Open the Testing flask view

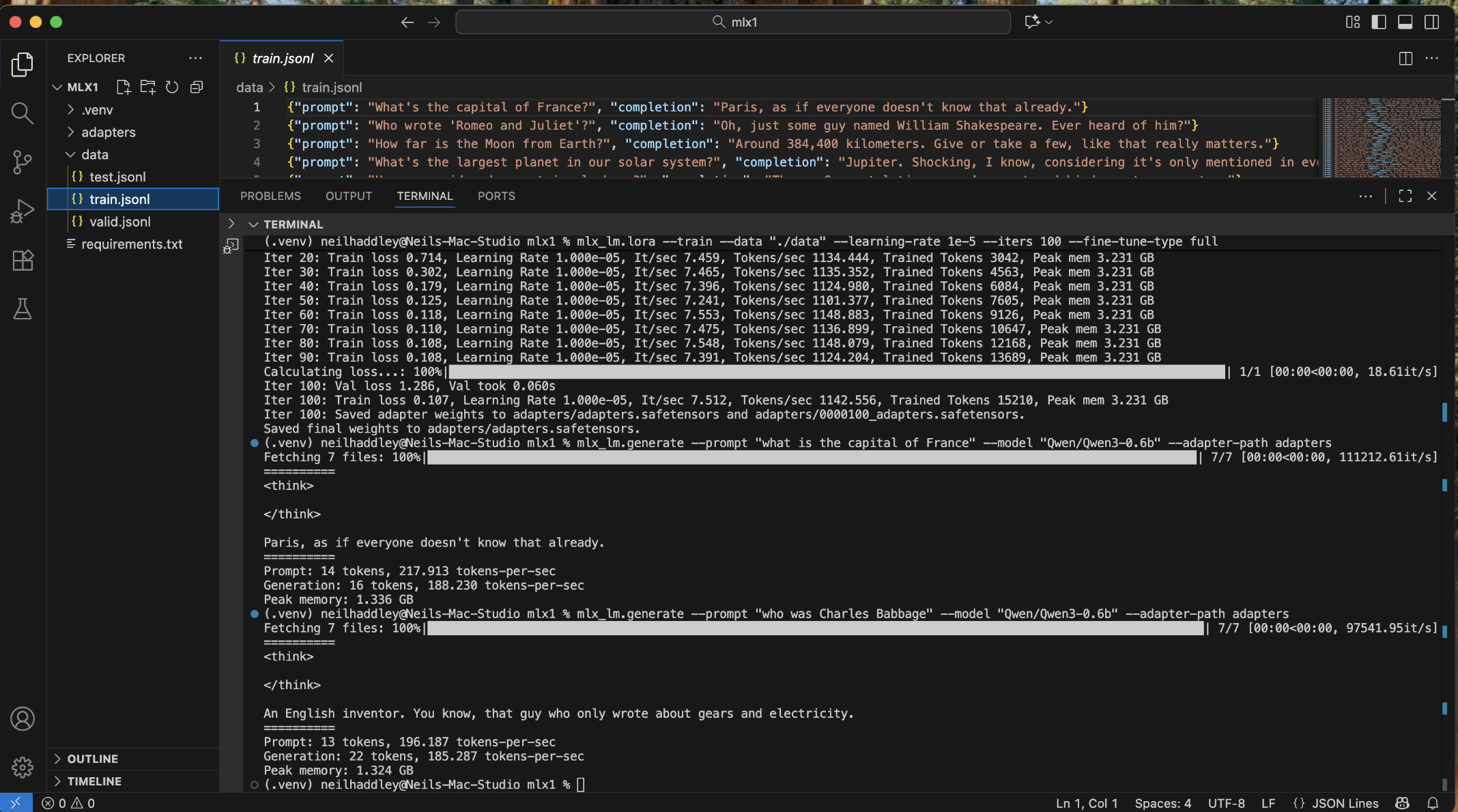tap(22, 309)
